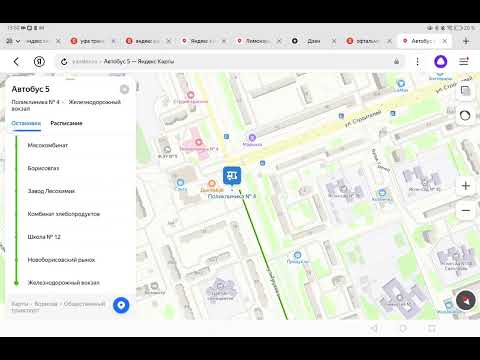Reload the page with the refresh icon
Image resolution: width=480 pixels, height=360 pixels.
[x=64, y=61]
